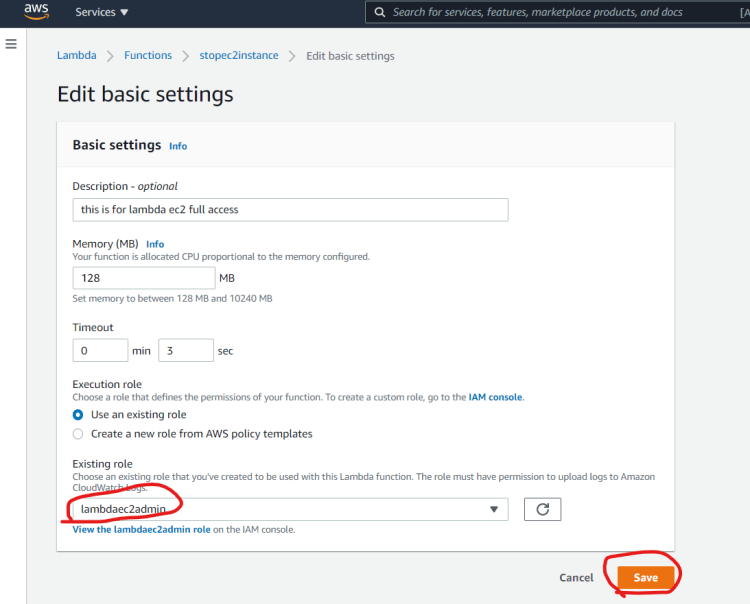Focus the Memory MB input showing 128

coord(144,278)
